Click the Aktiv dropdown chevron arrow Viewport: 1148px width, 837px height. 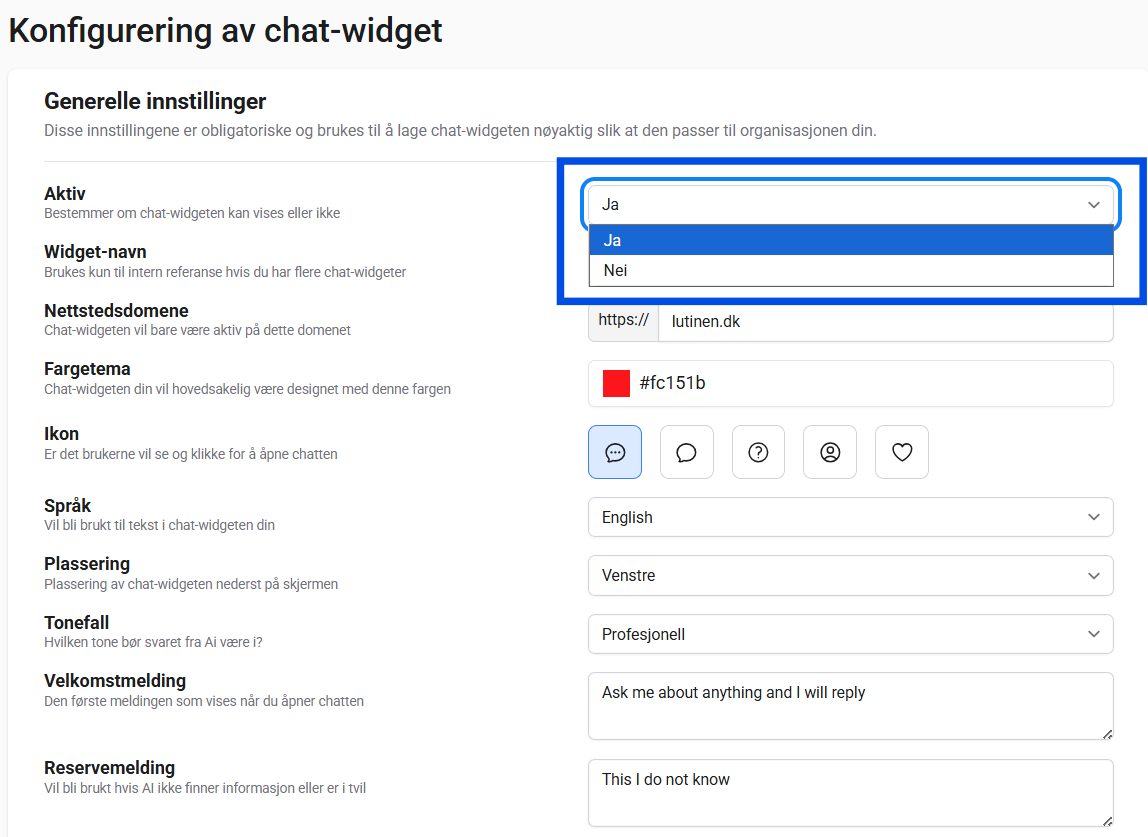click(1094, 204)
